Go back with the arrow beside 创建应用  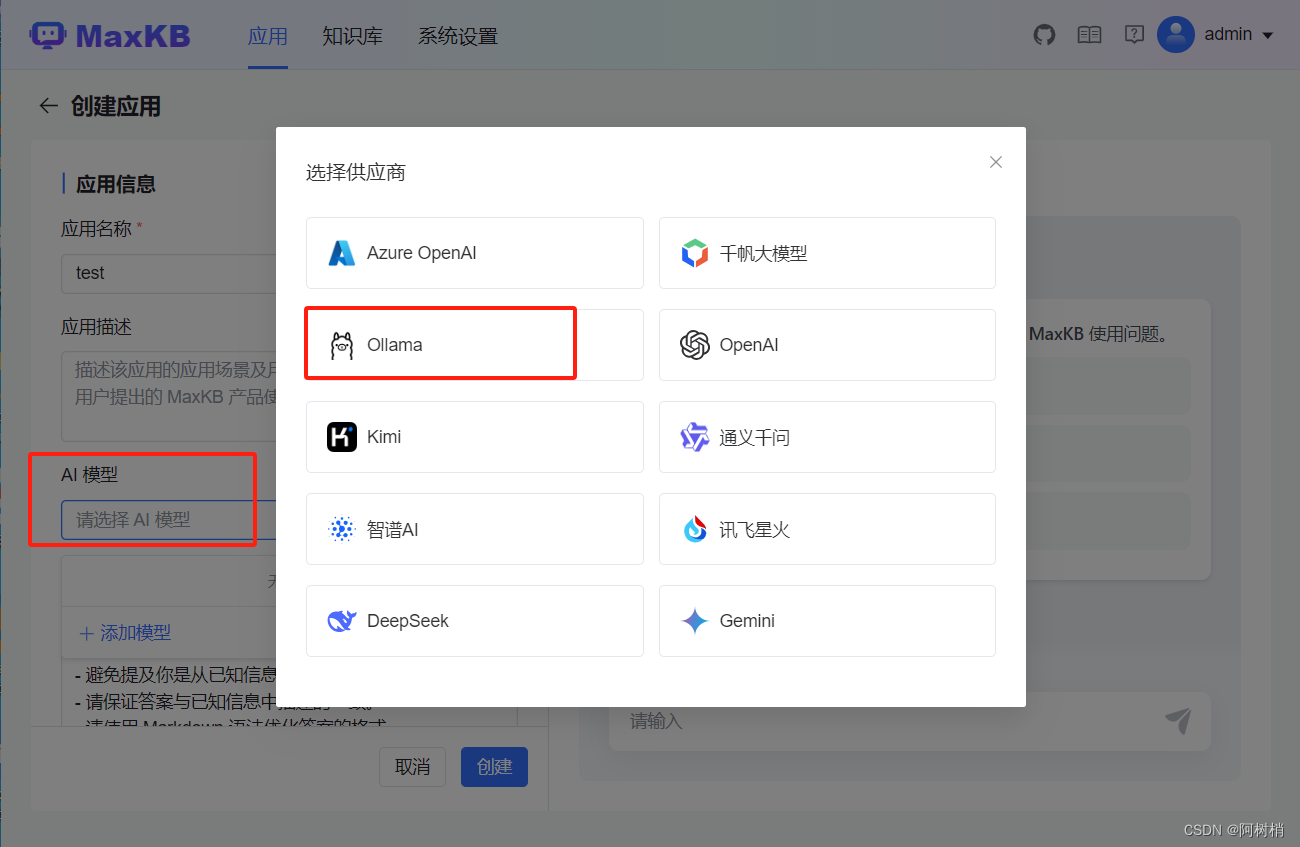click(48, 106)
